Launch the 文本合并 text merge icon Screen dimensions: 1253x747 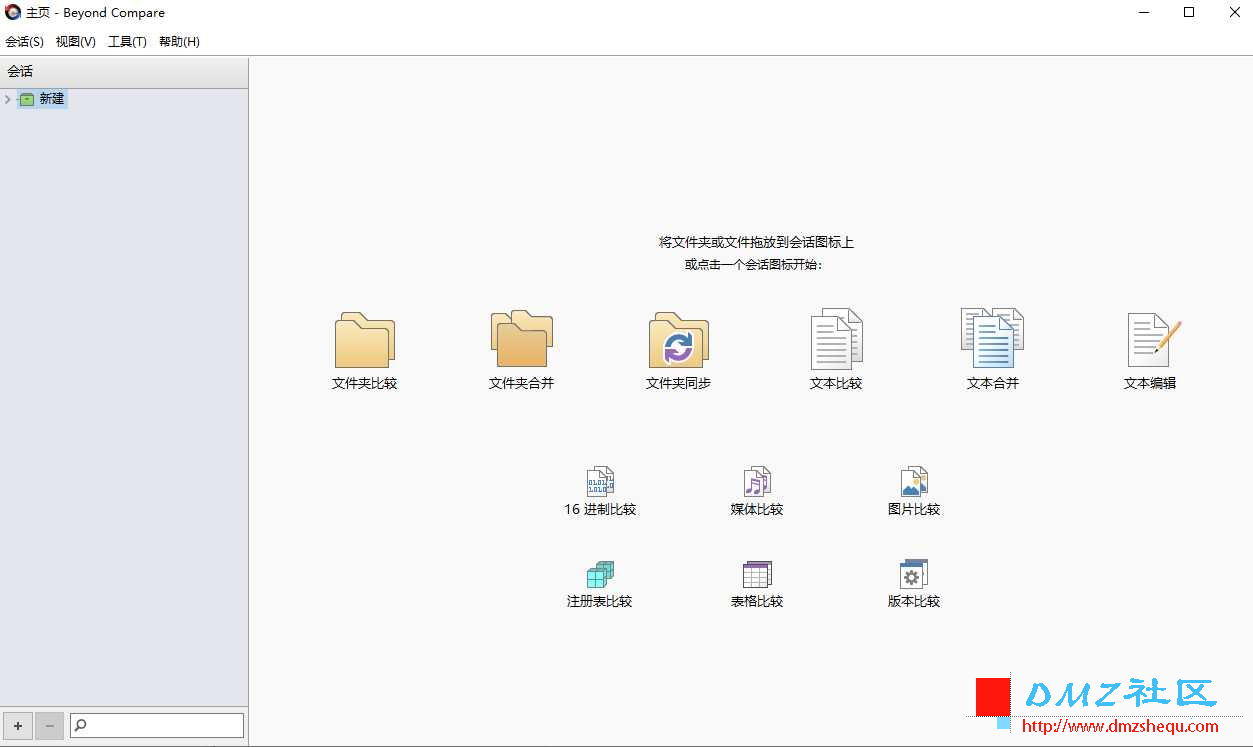992,338
